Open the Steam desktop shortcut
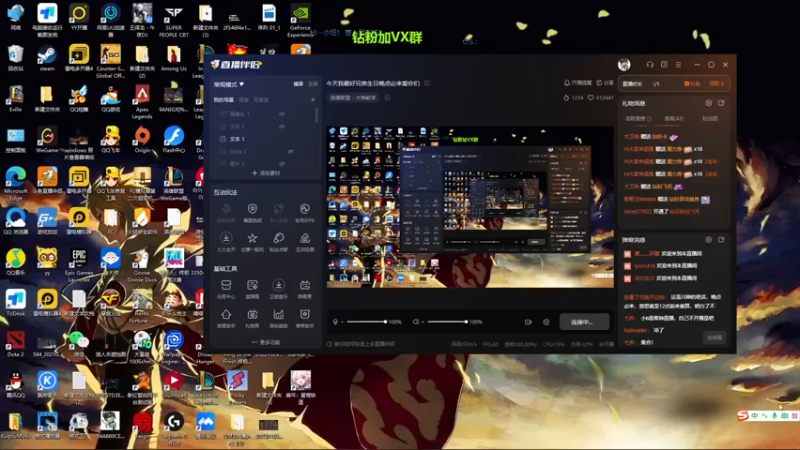Viewport: 800px width, 450px height. pyautogui.click(x=47, y=58)
